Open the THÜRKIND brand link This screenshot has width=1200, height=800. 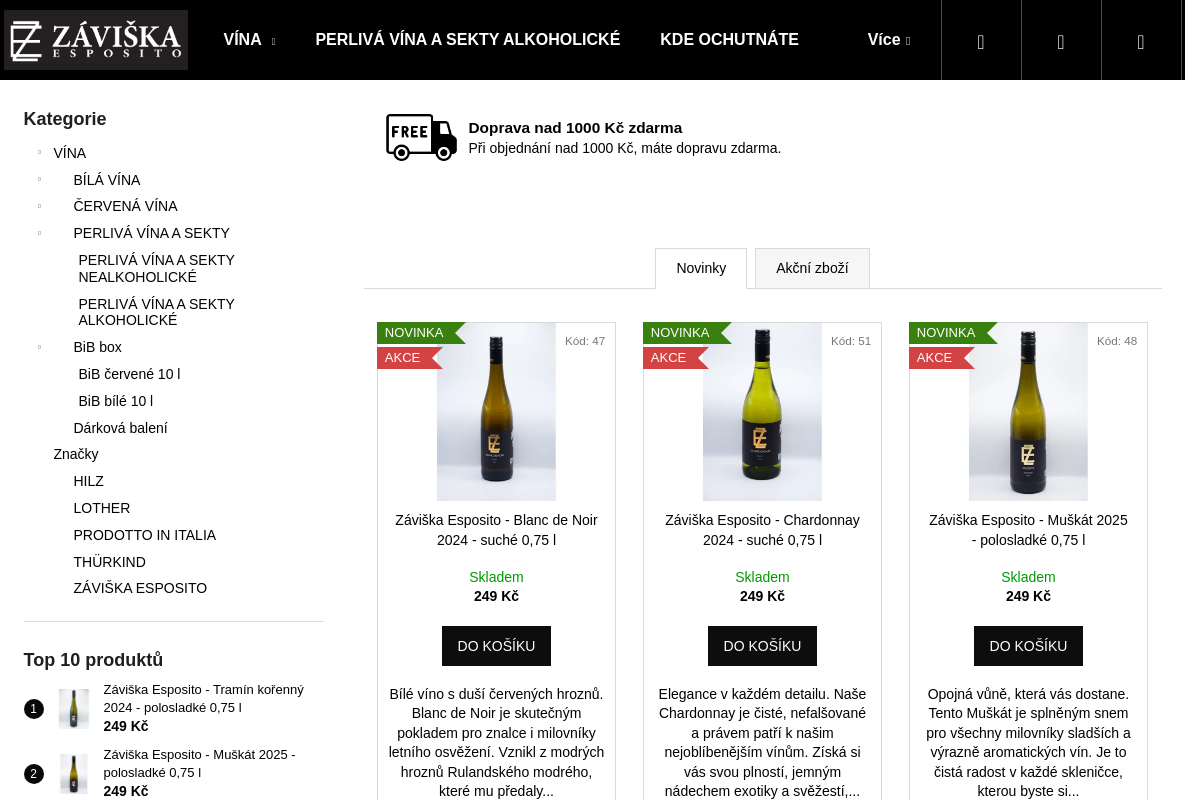110,562
